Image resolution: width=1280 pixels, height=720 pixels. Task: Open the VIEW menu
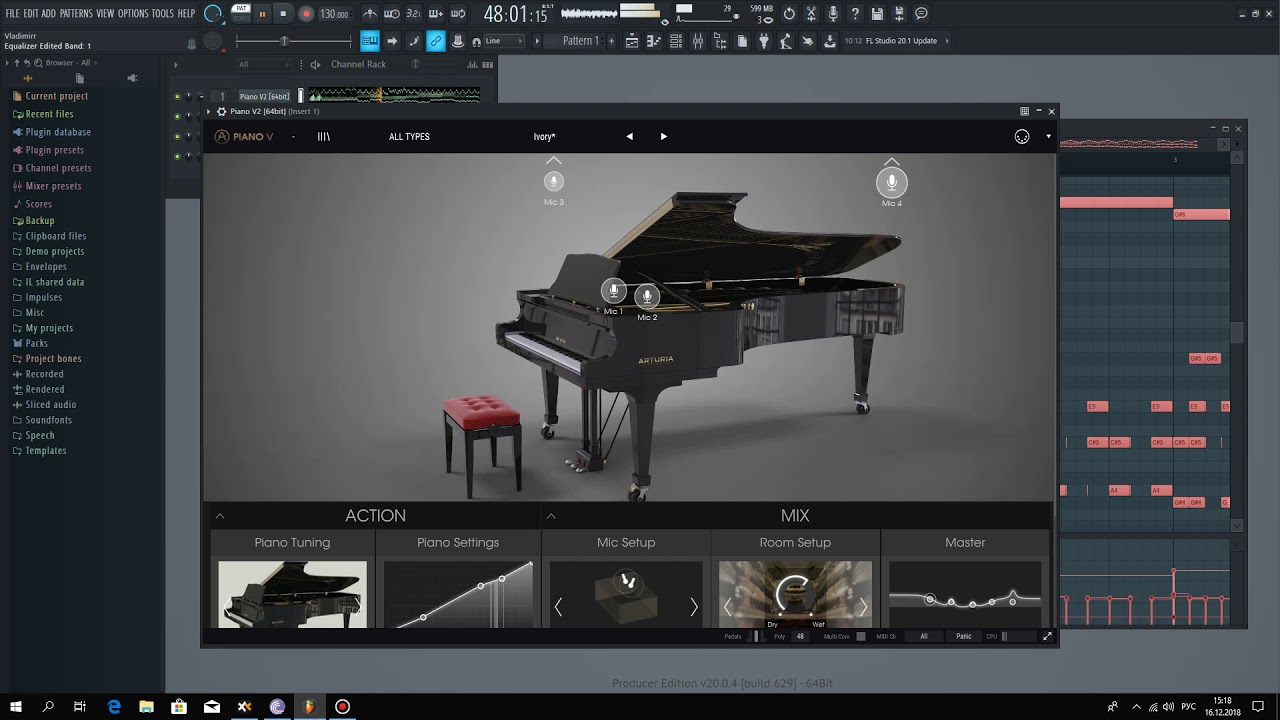pos(105,14)
